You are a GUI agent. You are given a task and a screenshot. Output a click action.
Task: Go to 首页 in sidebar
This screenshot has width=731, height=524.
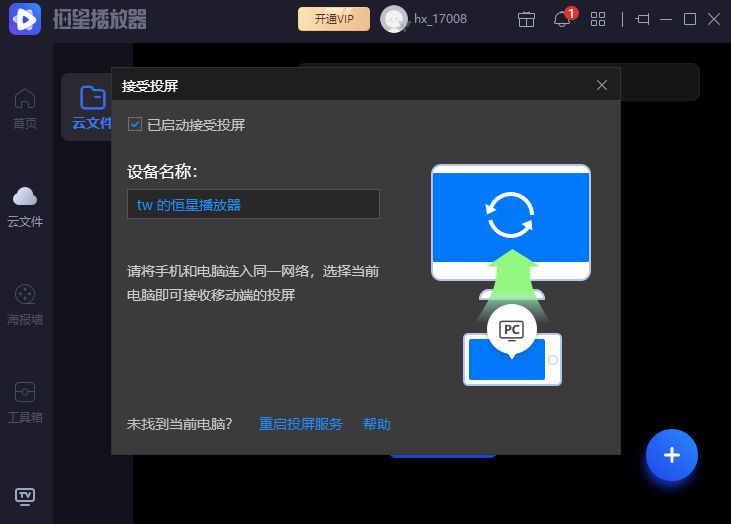(x=25, y=109)
